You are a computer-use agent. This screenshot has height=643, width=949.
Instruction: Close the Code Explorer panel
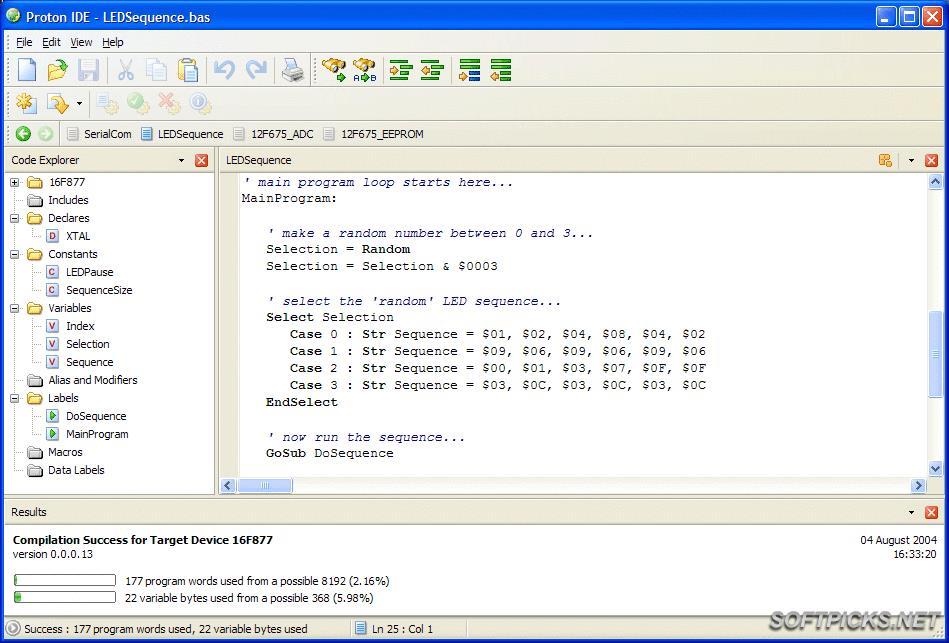tap(202, 160)
